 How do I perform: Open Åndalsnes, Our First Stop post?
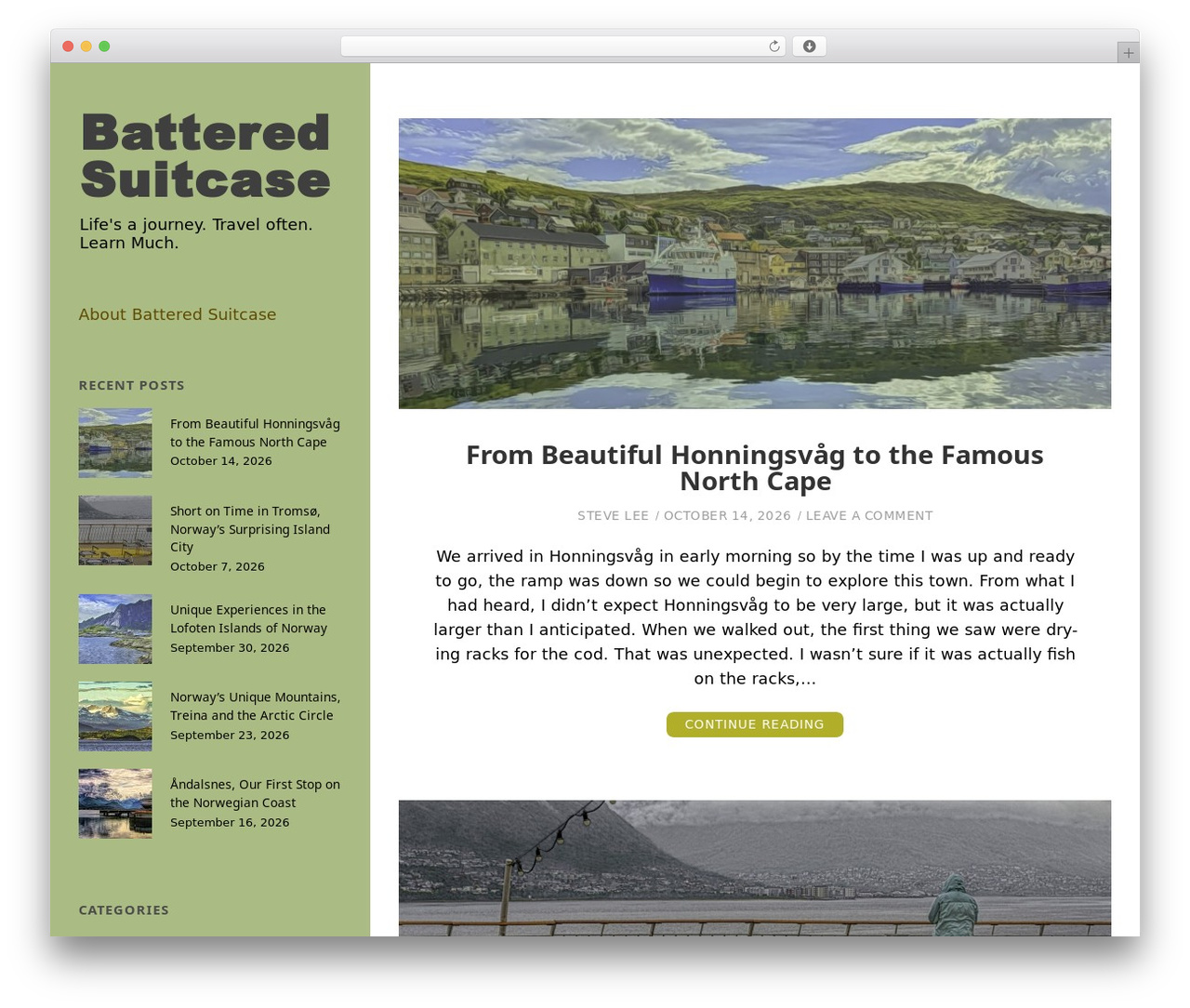point(255,794)
